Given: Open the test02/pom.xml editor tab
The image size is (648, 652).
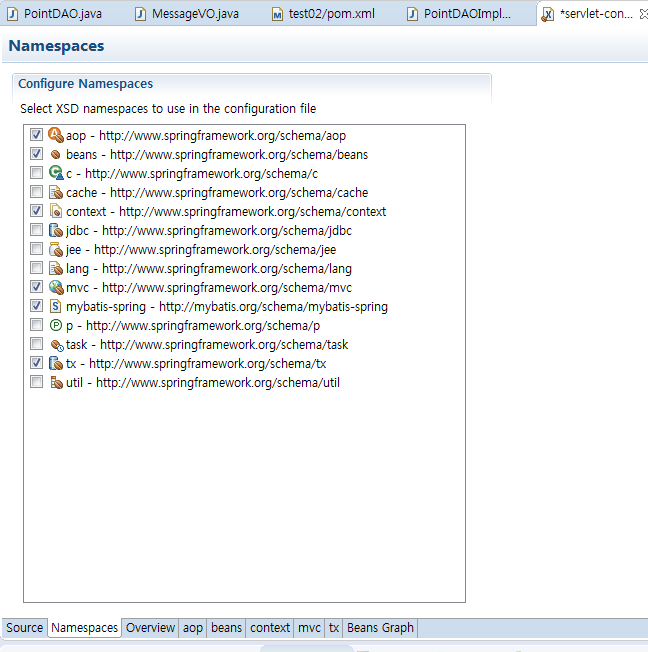Looking at the screenshot, I should pos(331,14).
